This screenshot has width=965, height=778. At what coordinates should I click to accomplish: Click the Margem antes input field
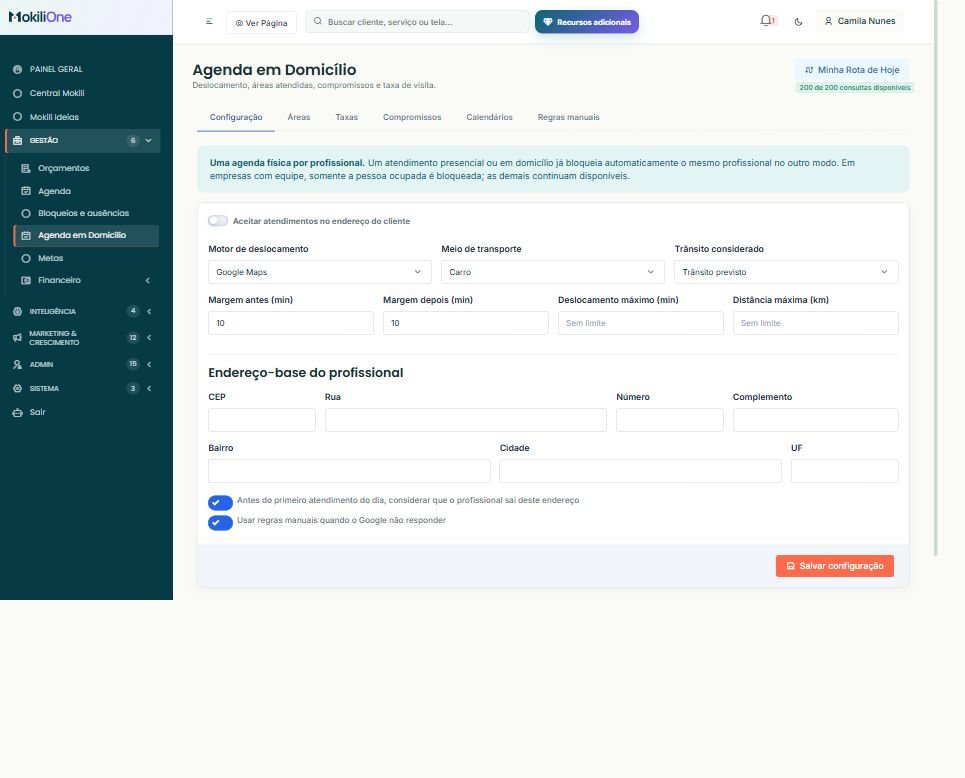291,323
